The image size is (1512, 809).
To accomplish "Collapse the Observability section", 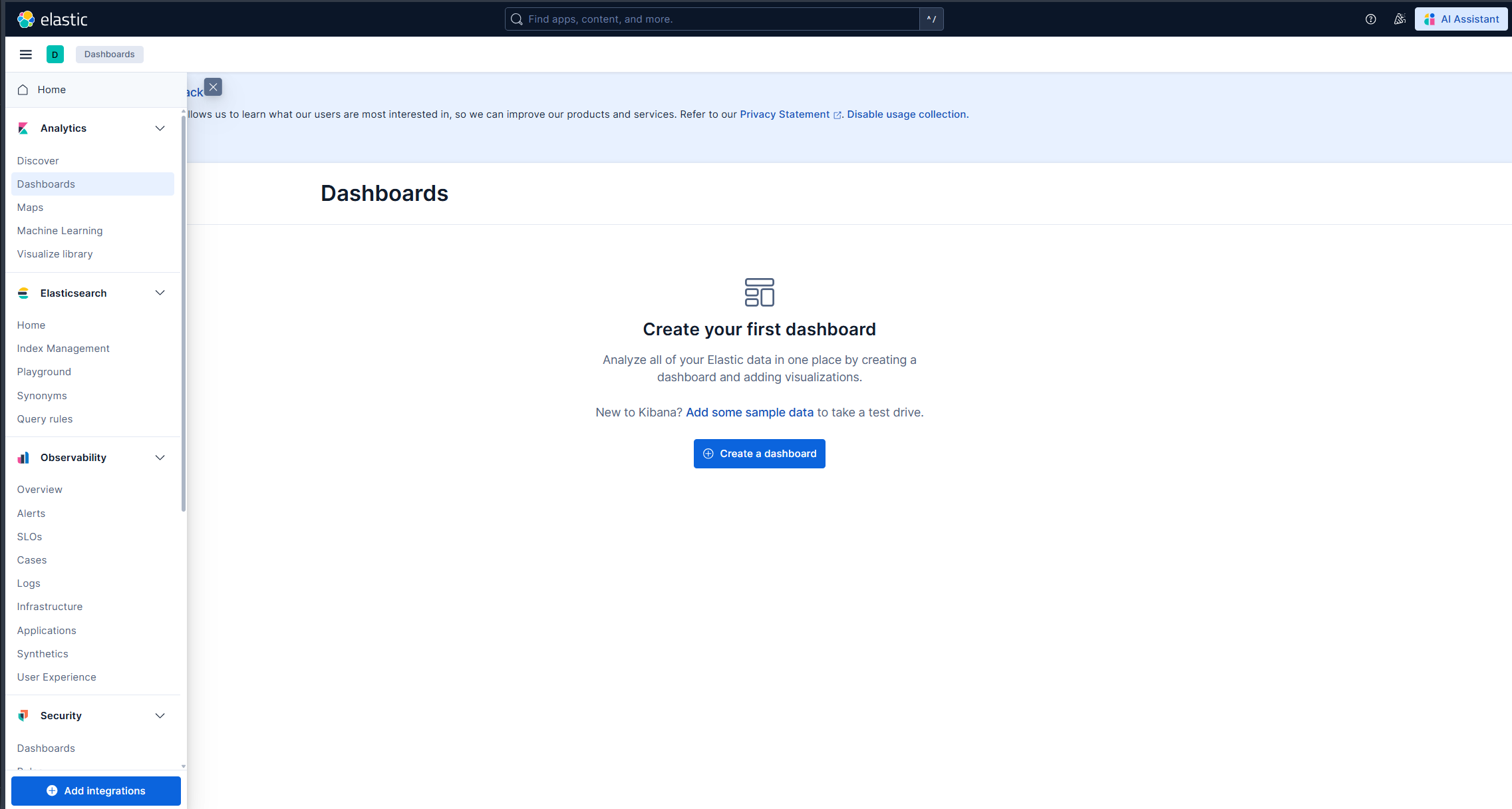I will tap(160, 457).
